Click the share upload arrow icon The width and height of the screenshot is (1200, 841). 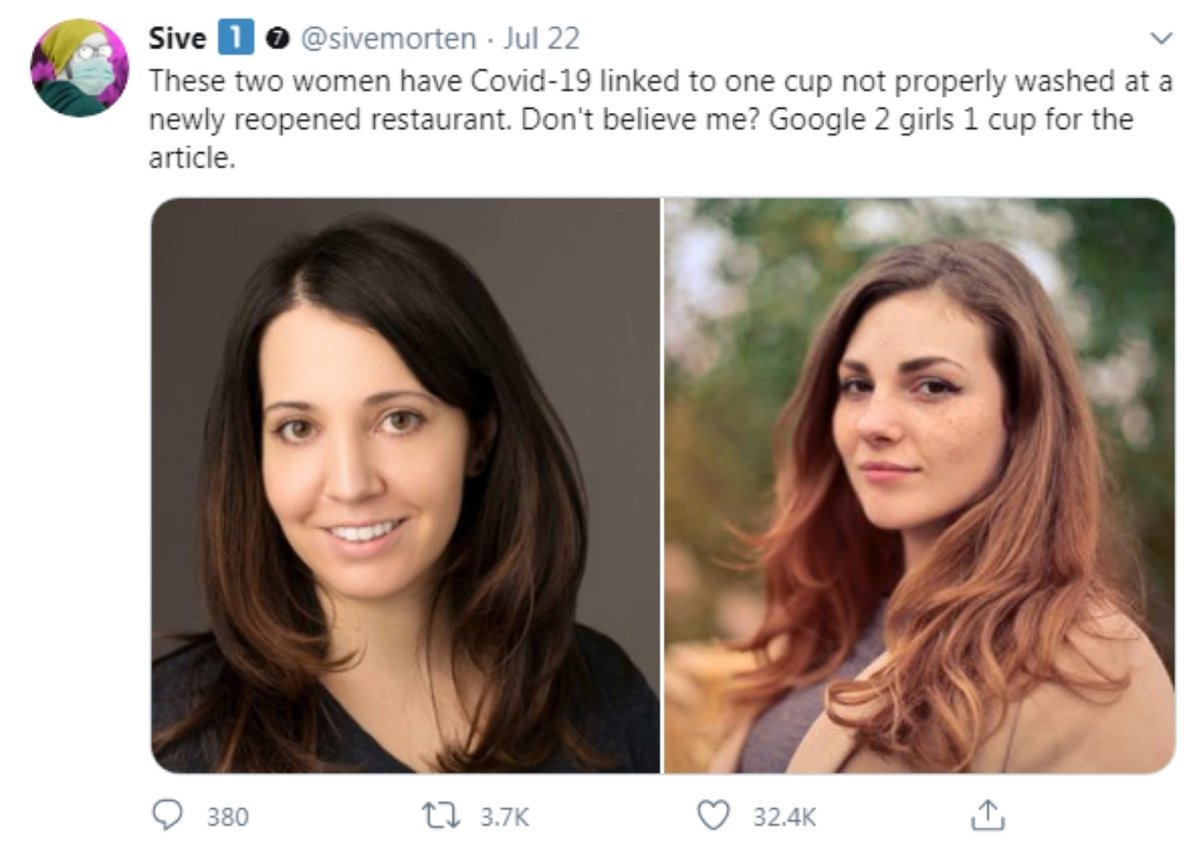point(986,816)
